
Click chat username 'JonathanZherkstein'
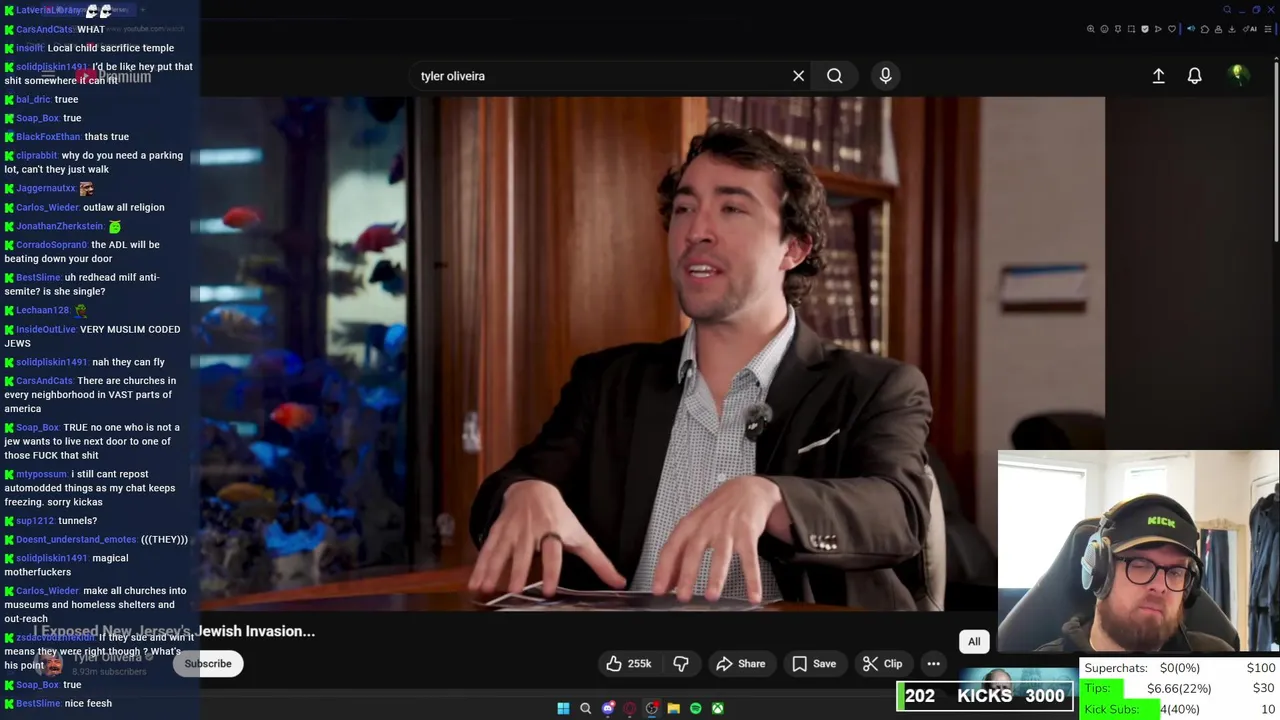pos(59,226)
